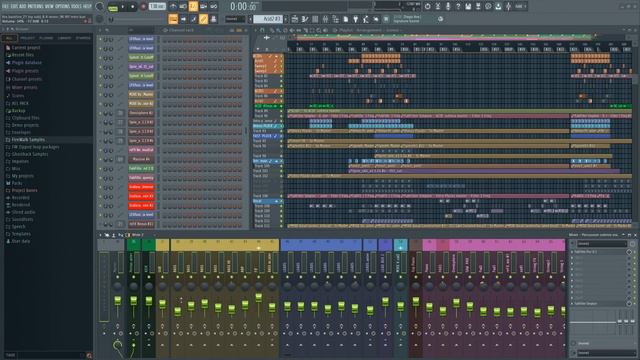The image size is (640, 360).
Task: Open the EDIT menu
Action: point(15,7)
